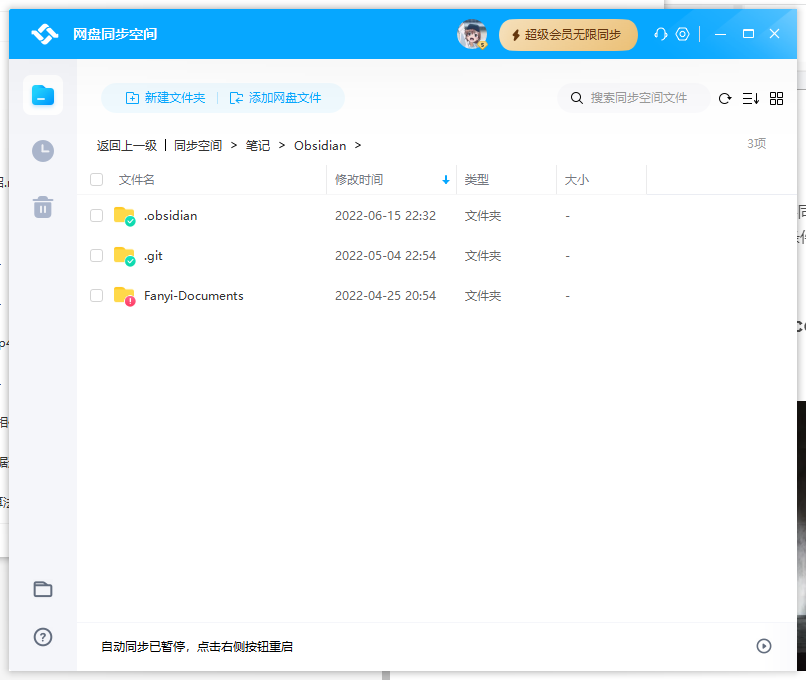Click date 2022-05-04 22:54
806x680 pixels.
pyautogui.click(x=385, y=255)
